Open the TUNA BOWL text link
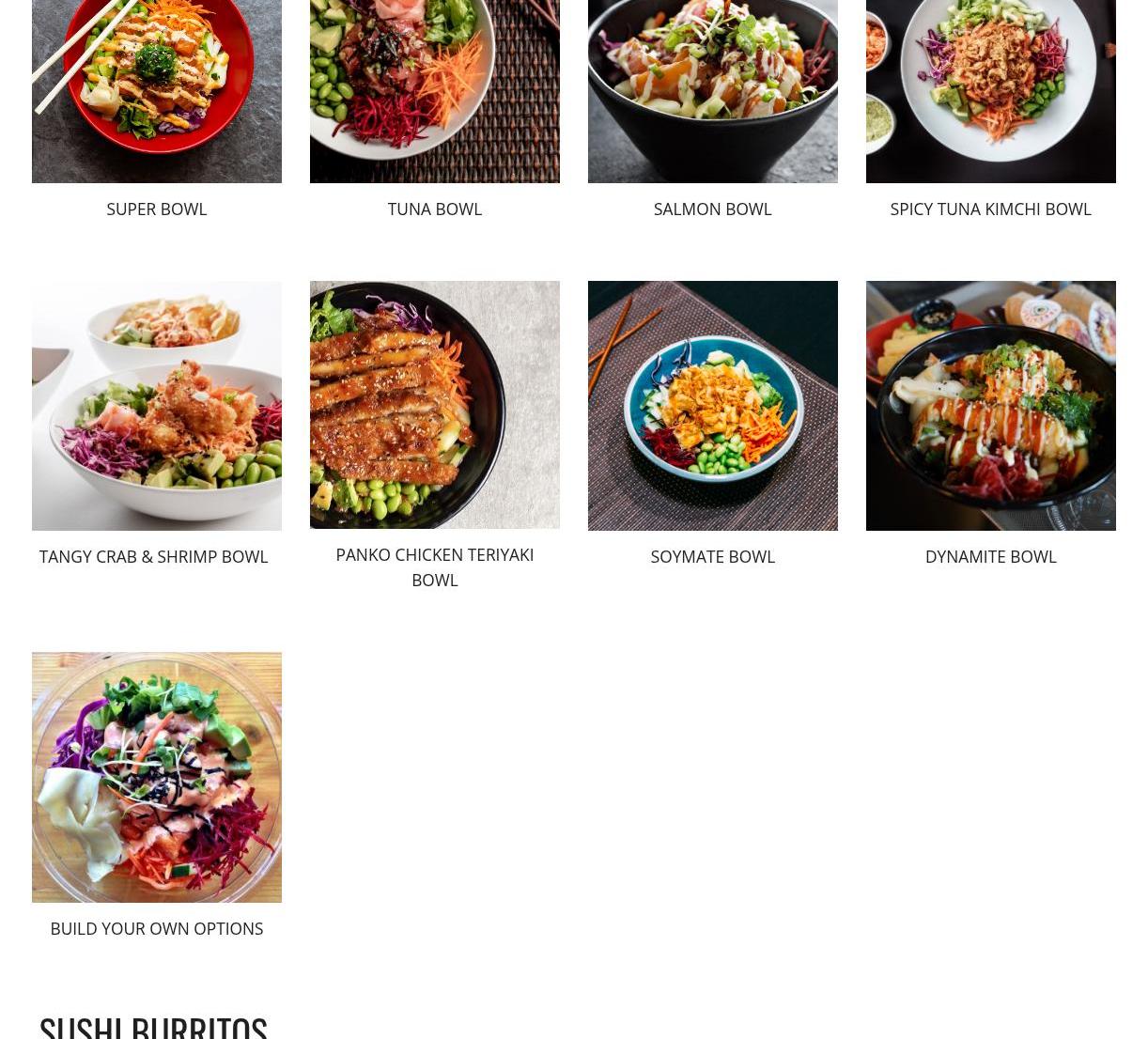 pos(435,209)
